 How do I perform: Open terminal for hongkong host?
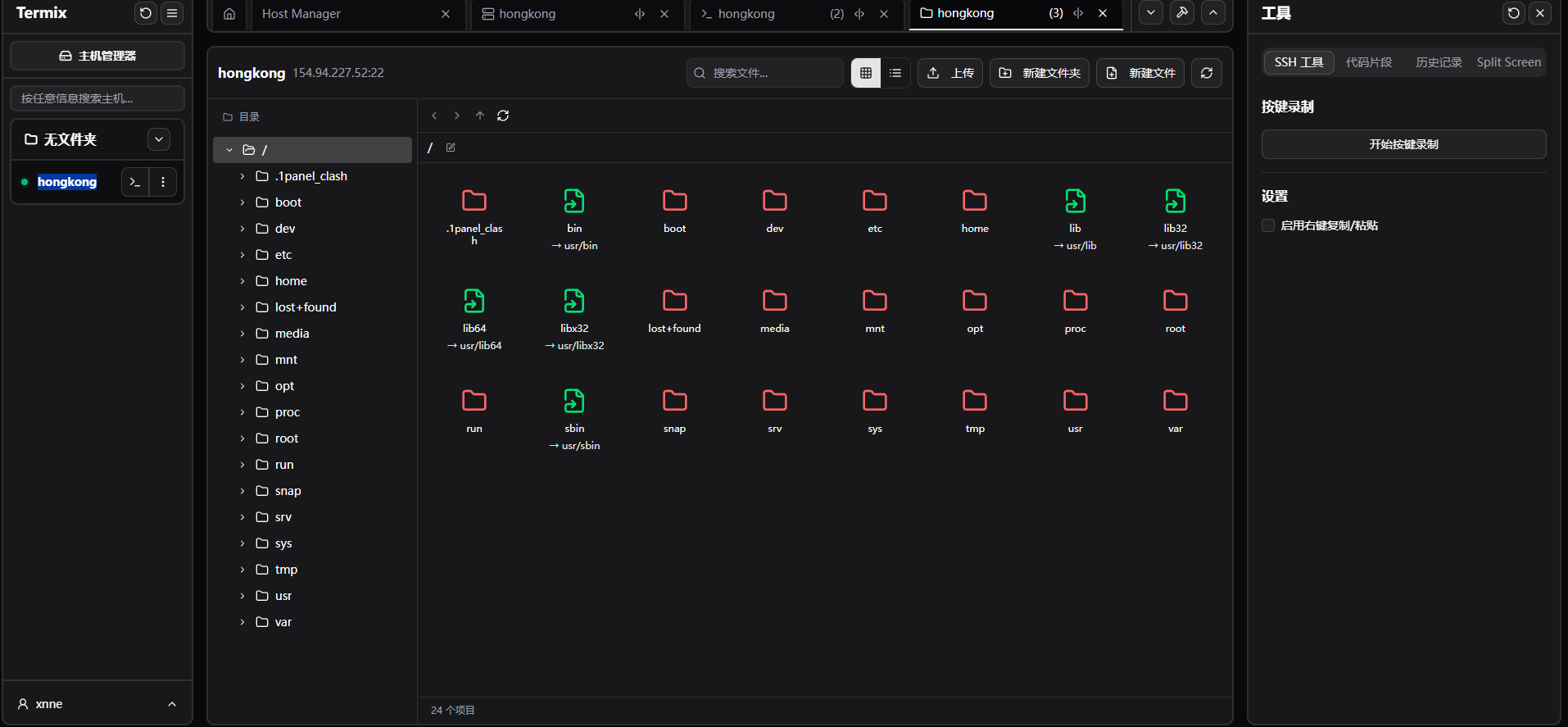[x=135, y=182]
